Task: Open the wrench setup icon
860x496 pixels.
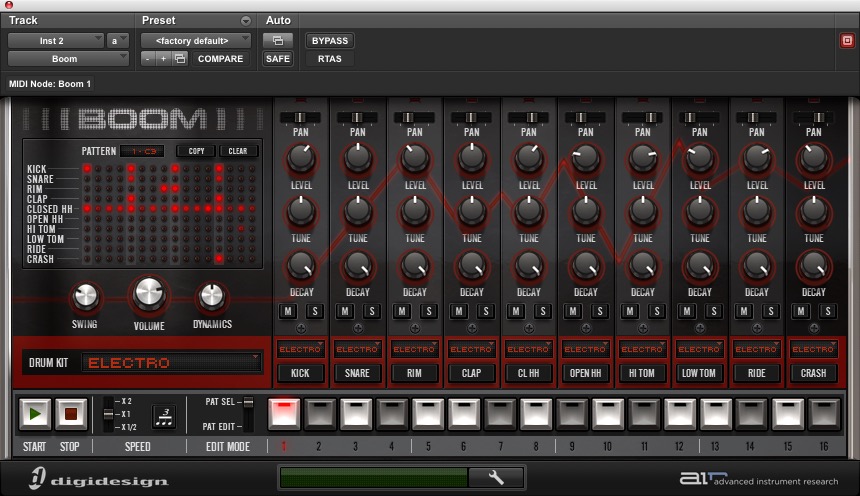Action: coord(496,477)
